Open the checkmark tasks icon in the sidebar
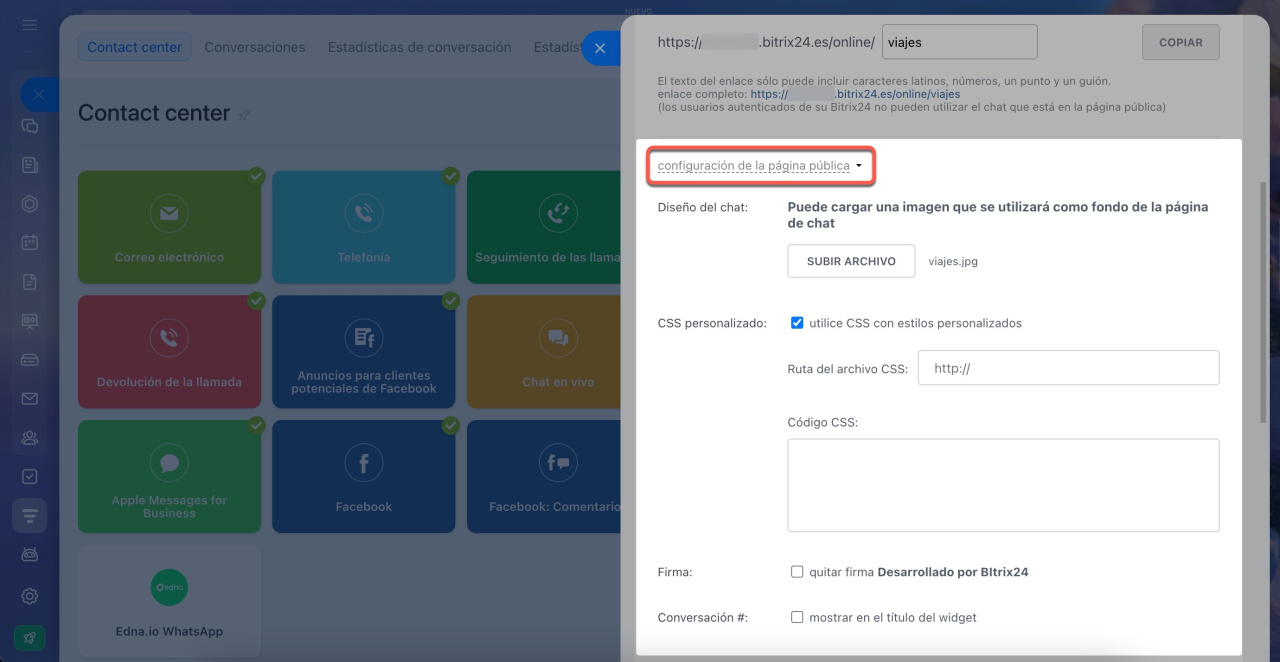This screenshot has height=662, width=1280. 30,477
